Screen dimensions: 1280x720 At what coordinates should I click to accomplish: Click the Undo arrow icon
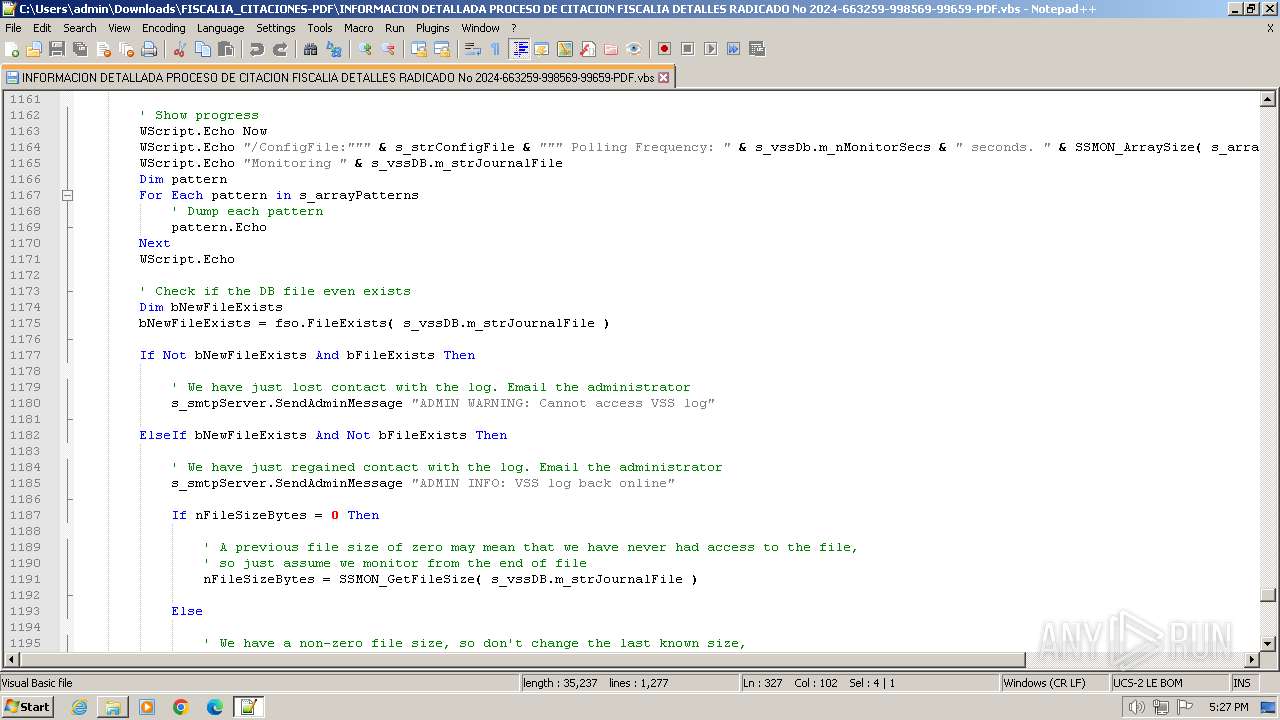pos(257,49)
